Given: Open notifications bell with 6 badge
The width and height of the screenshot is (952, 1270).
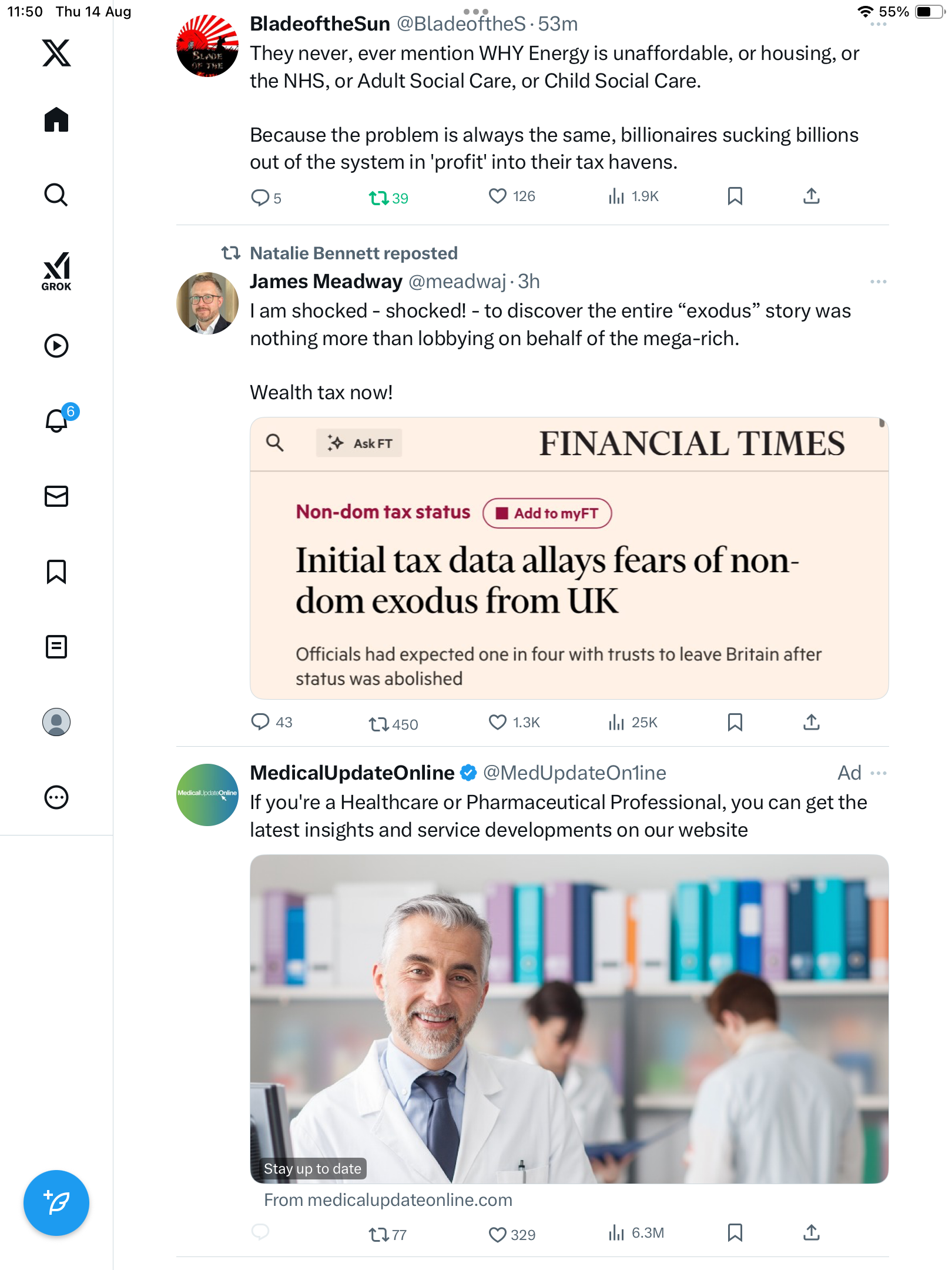Looking at the screenshot, I should (x=57, y=420).
